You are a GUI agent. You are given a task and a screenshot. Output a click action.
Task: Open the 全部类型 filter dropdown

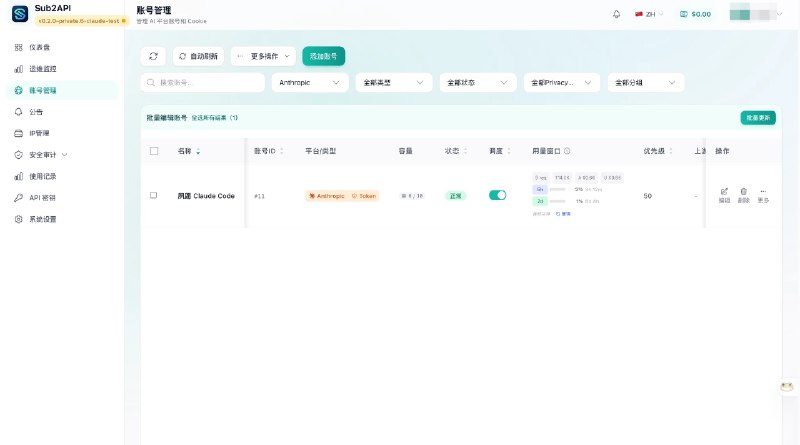[394, 83]
